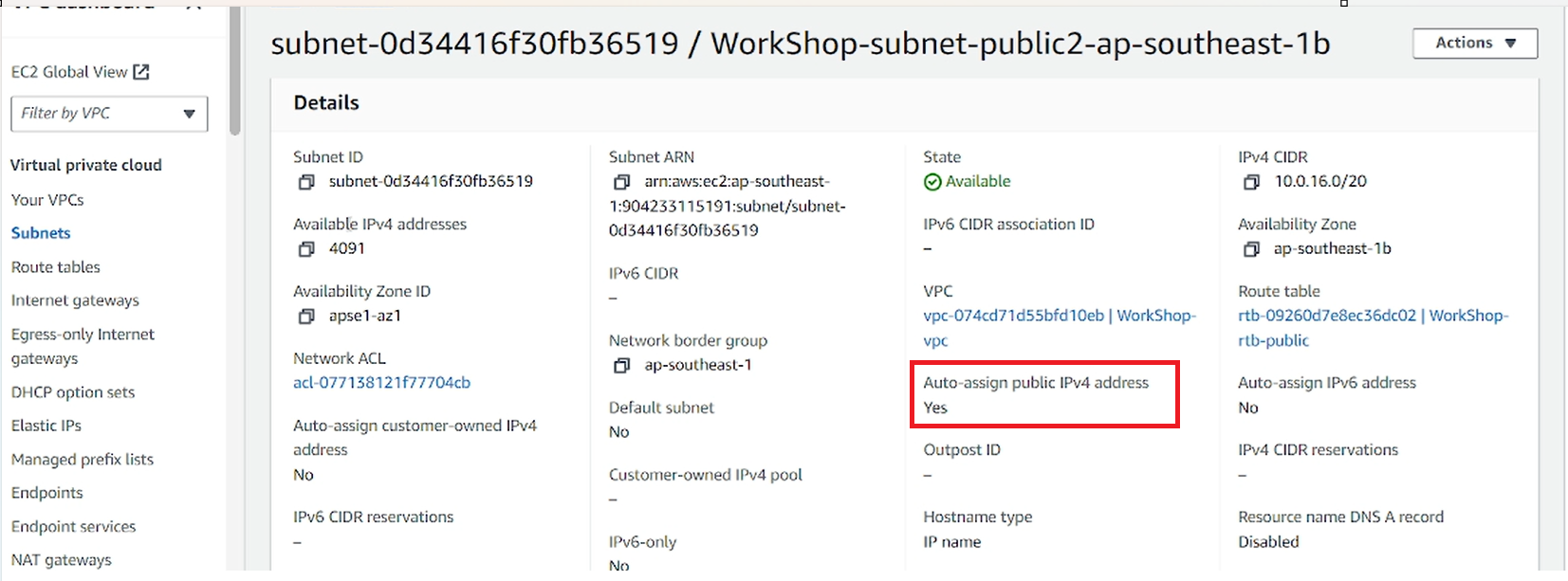Click the Subnet ARN value text

point(728,206)
